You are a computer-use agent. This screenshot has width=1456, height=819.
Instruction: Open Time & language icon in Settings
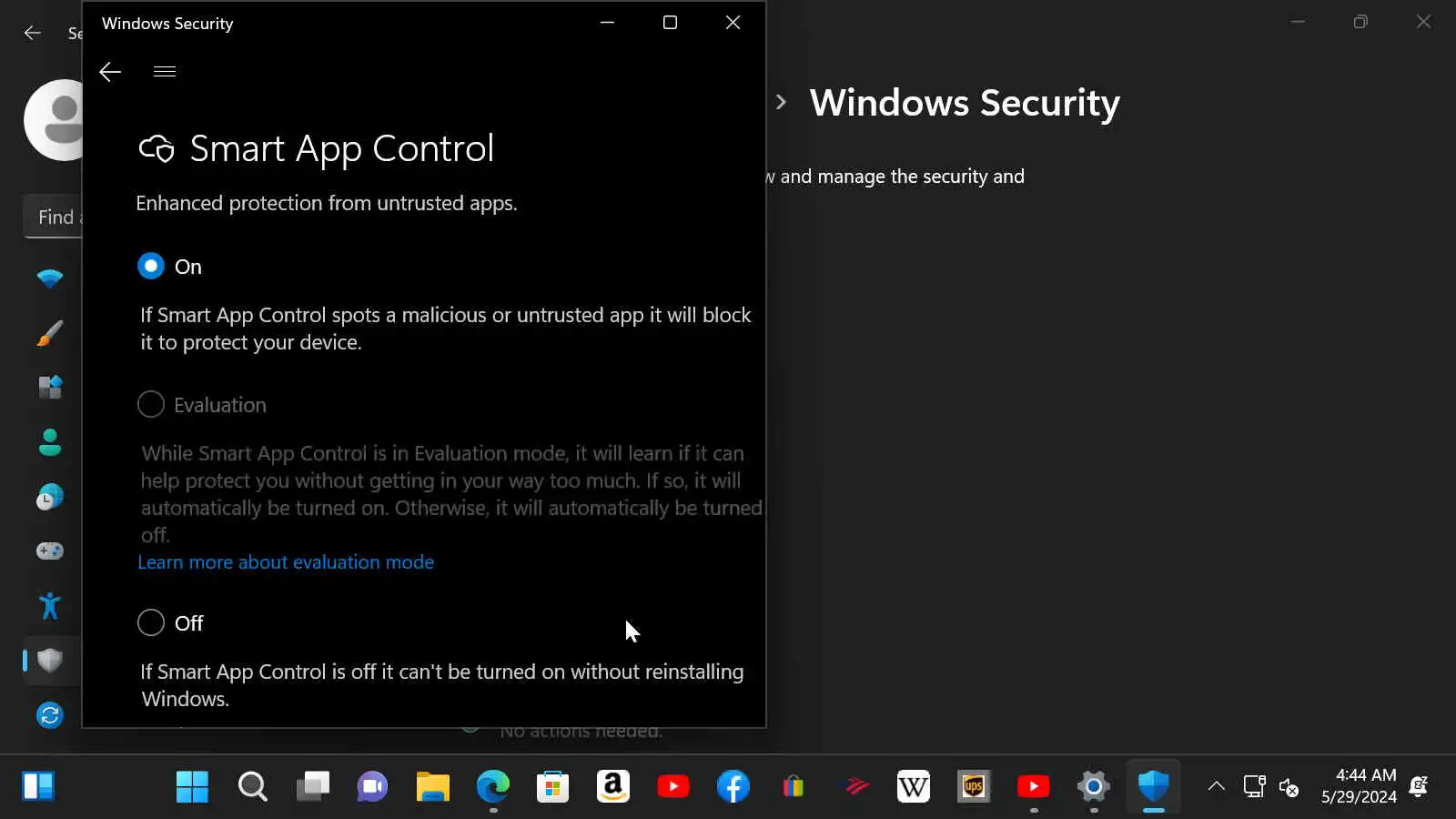tap(50, 497)
